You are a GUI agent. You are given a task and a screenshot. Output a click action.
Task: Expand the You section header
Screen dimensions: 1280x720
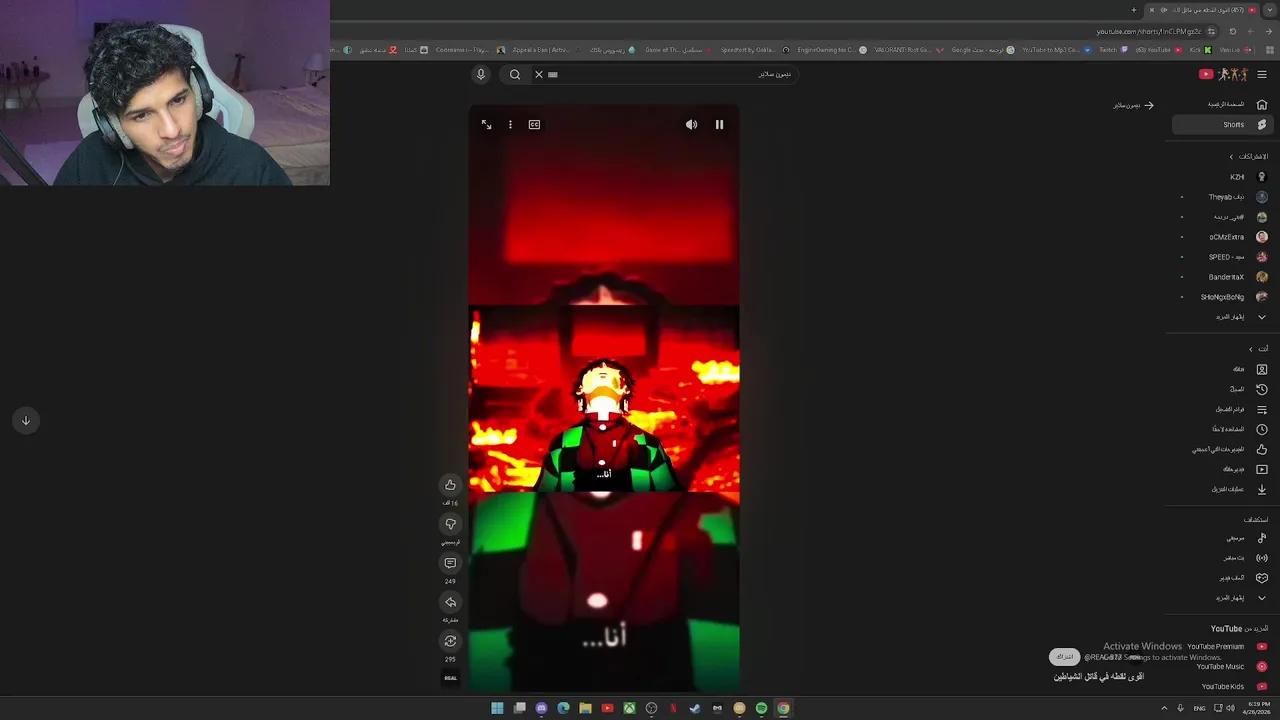tap(1258, 349)
